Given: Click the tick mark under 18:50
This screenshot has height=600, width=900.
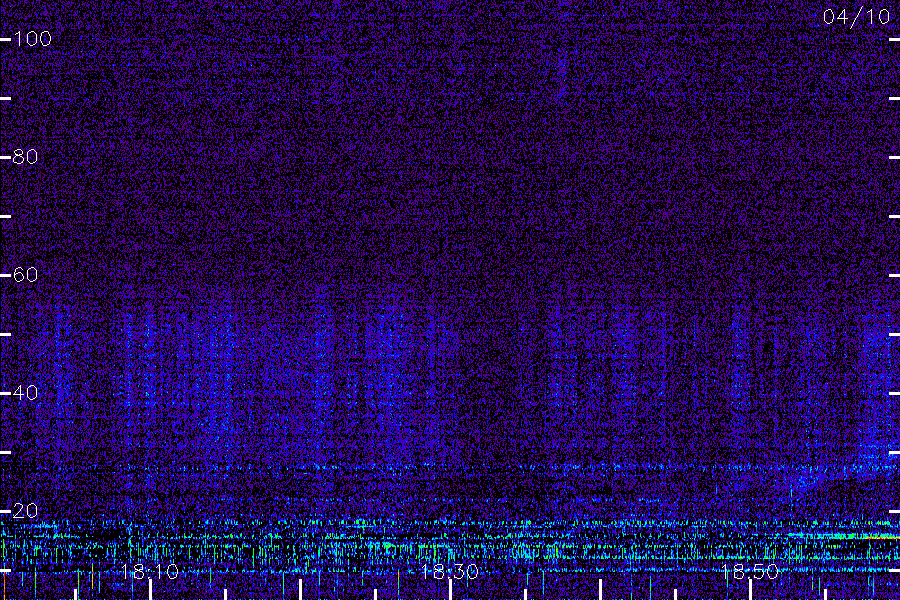Looking at the screenshot, I should point(750,590).
